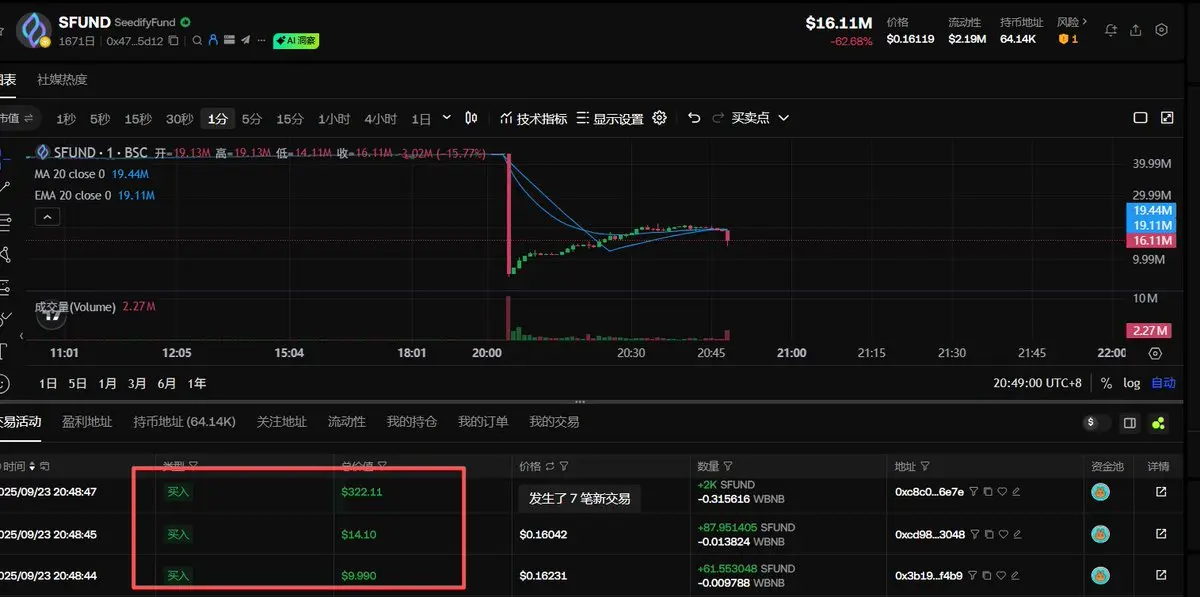Open the hexagon settings icon in the header
This screenshot has width=1200, height=597.
(x=1161, y=31)
